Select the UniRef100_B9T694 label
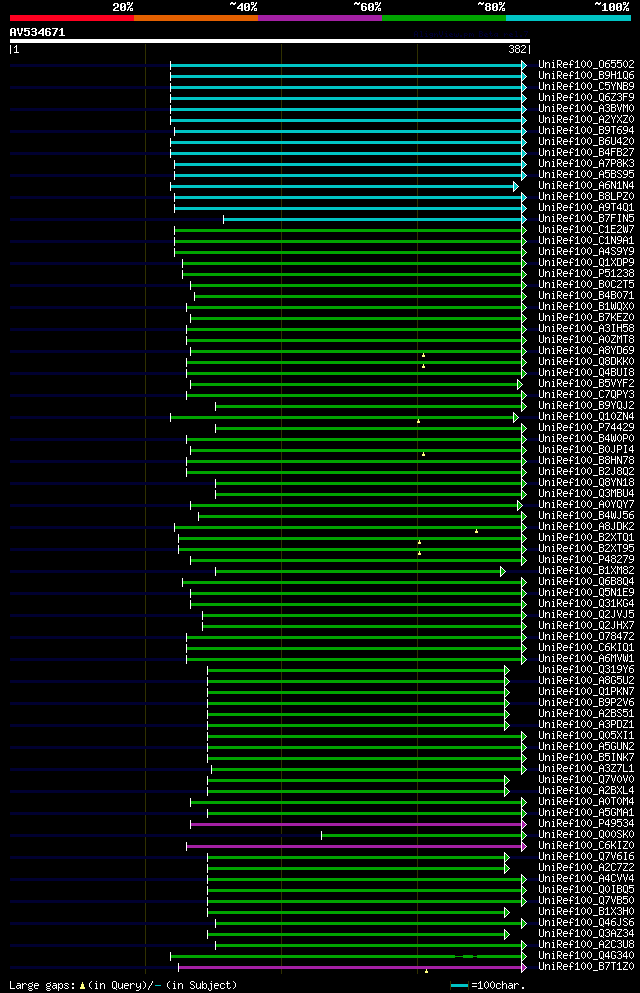Image resolution: width=640 pixels, height=993 pixels. (x=586, y=130)
